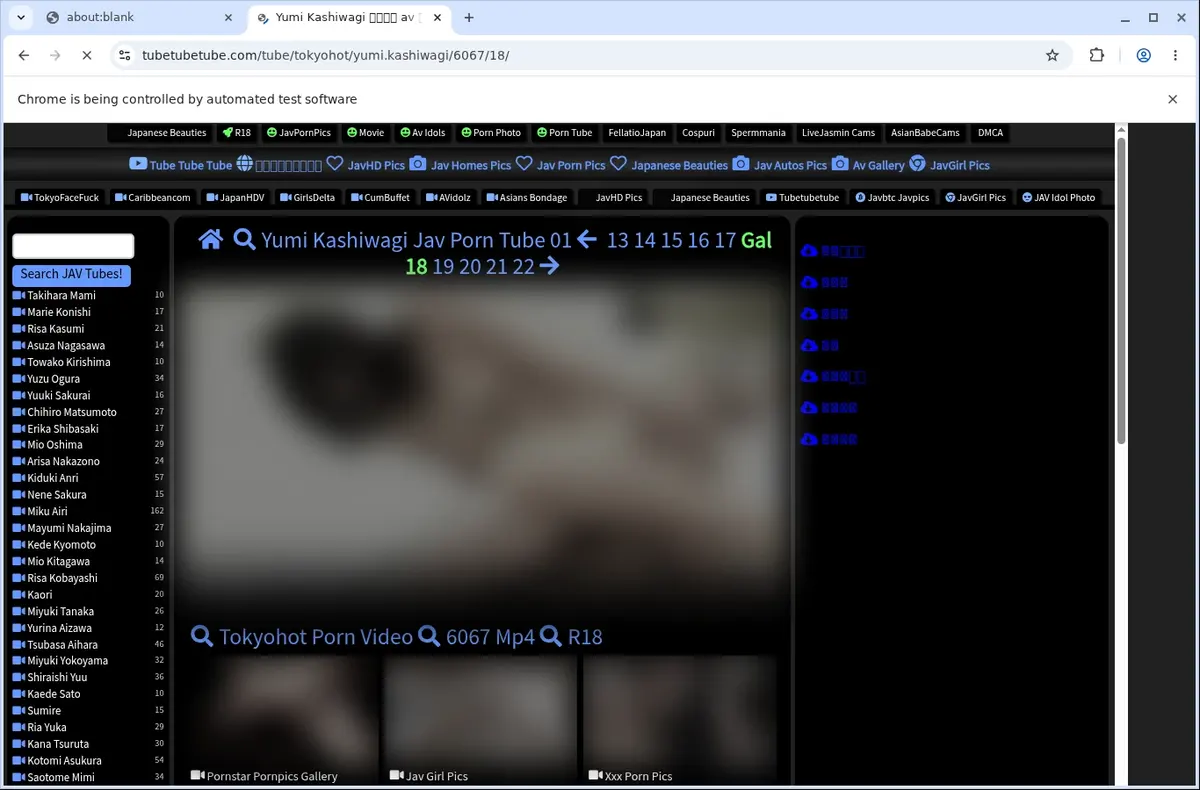1200x790 pixels.
Task: Open AsianBabeCams top link
Action: (x=925, y=132)
